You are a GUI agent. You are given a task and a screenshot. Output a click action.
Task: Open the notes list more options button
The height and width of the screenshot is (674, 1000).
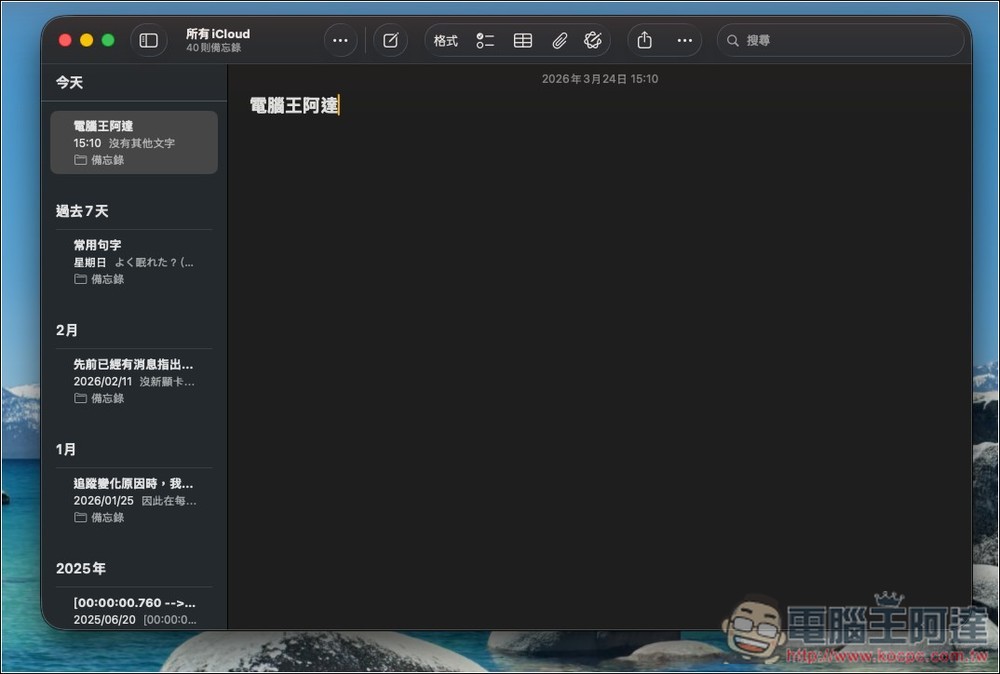pyautogui.click(x=341, y=41)
